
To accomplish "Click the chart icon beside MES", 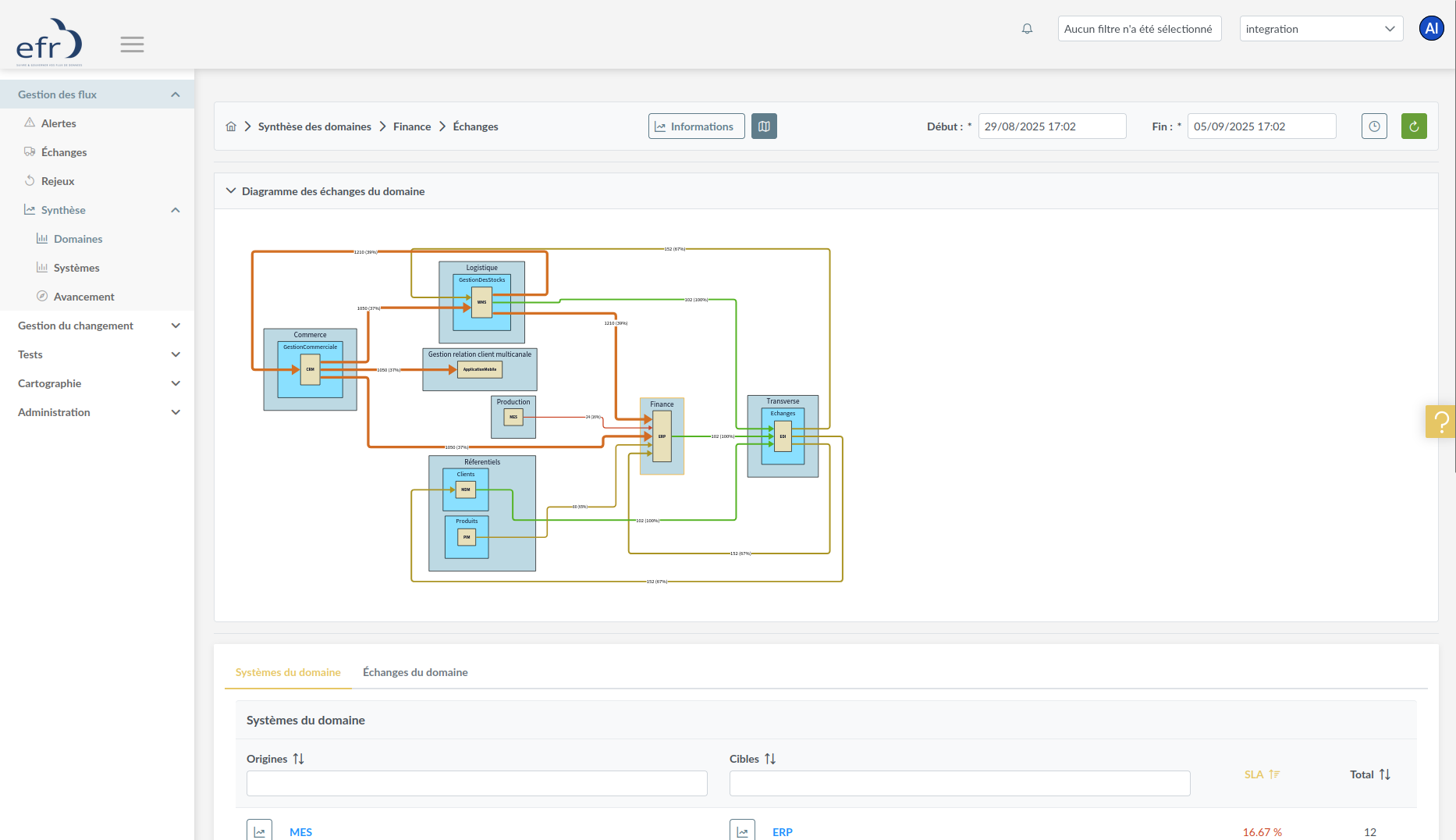I will [x=259, y=831].
